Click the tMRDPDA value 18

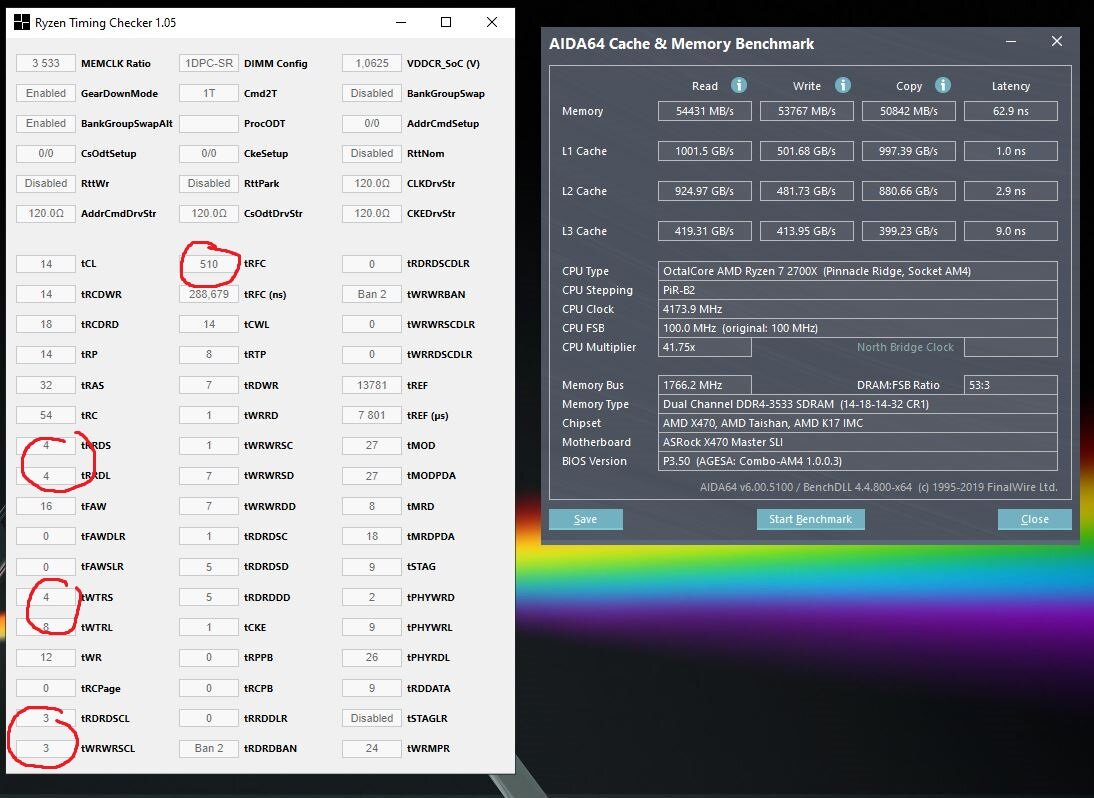point(372,536)
